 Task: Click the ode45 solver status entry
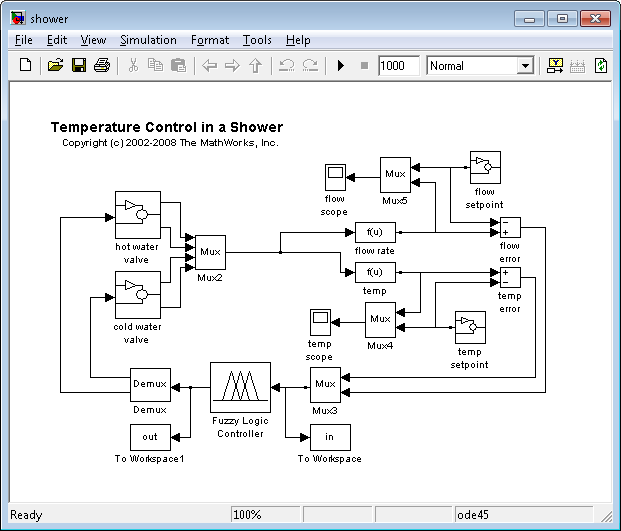(524, 515)
